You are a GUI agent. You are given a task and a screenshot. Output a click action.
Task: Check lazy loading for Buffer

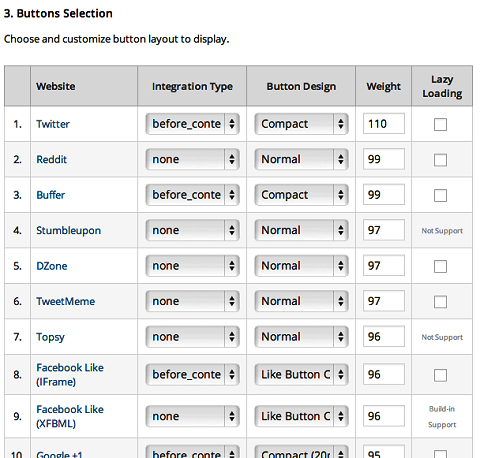(440, 196)
